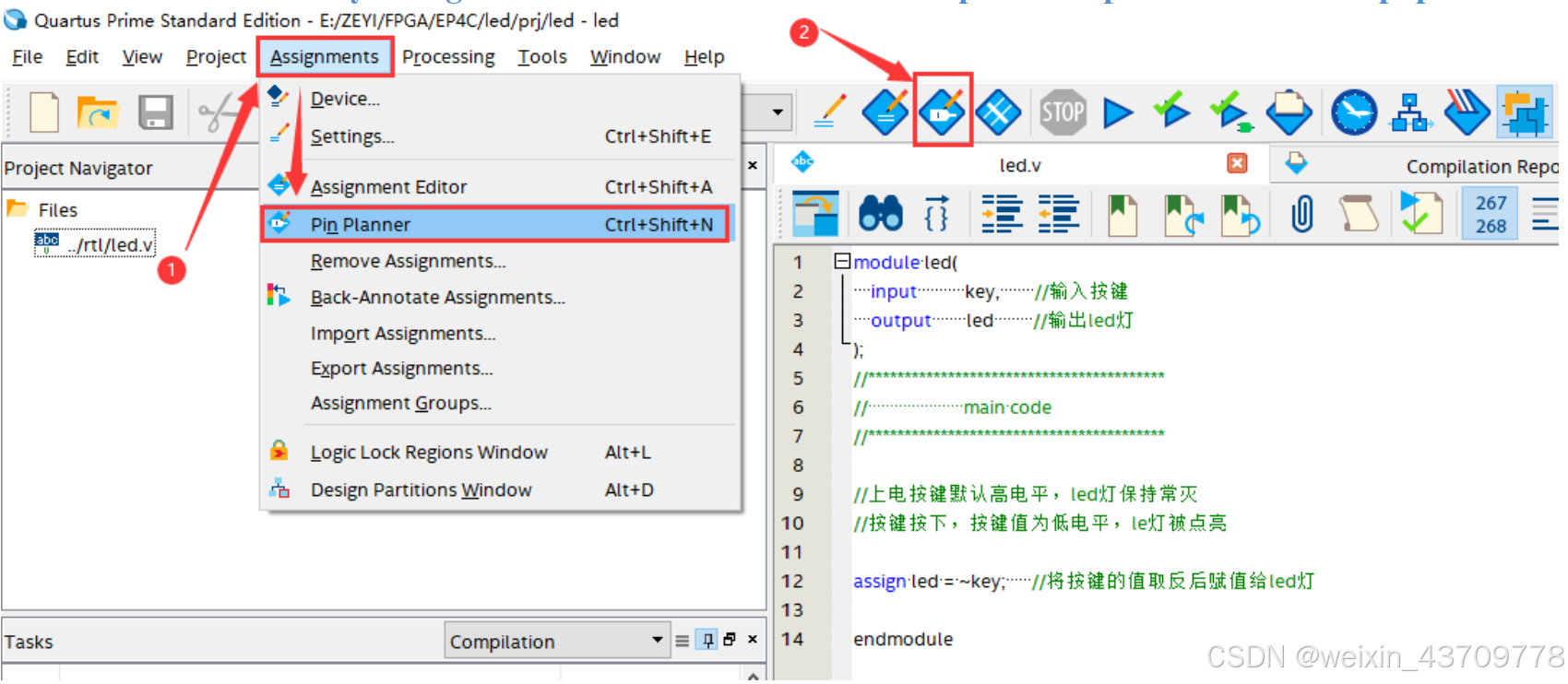Run Analysis & Synthesis with the checkmark play icon
1568x684 pixels.
coord(1172,112)
